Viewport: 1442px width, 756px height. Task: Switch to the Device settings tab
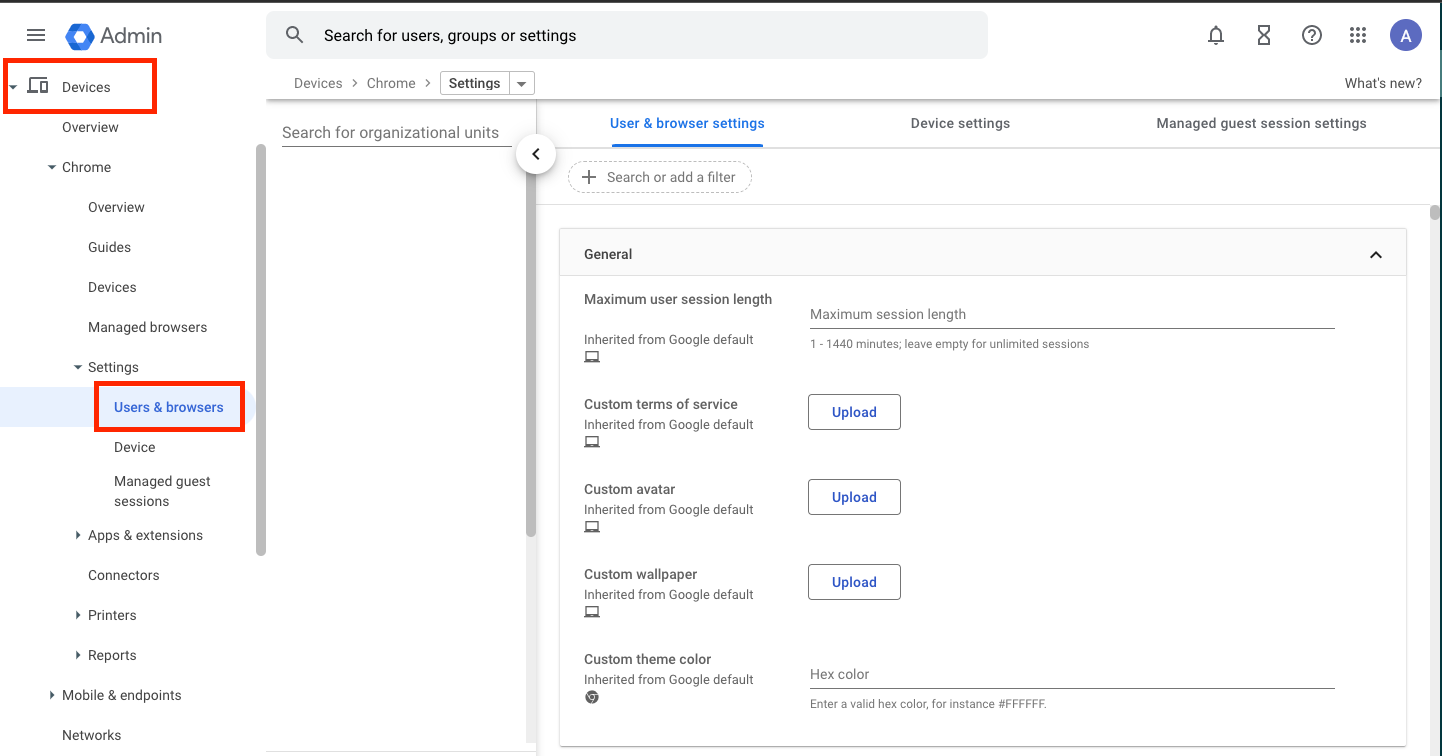coord(960,123)
